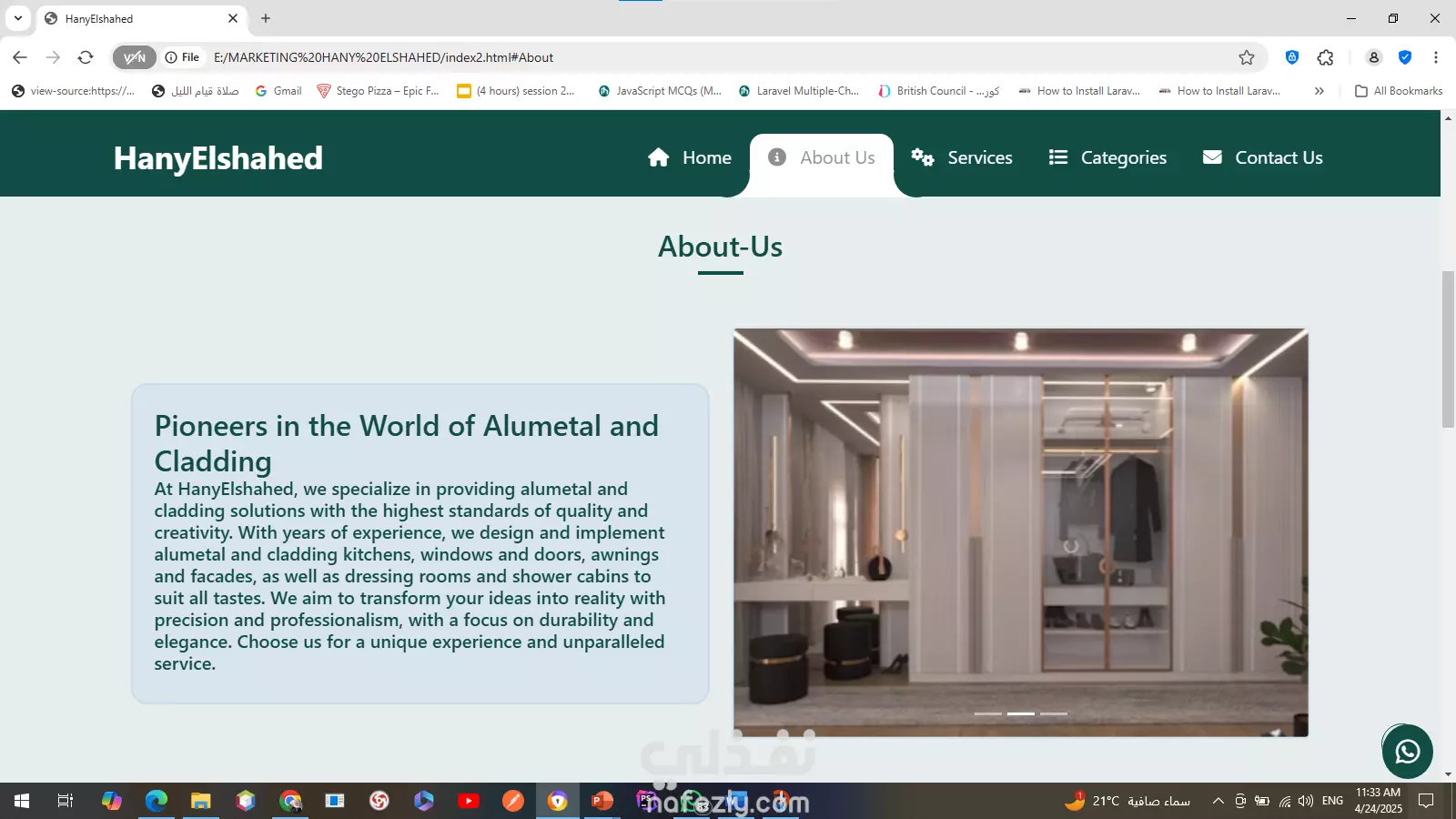
Task: Open Chrome from the taskbar
Action: coord(290,801)
